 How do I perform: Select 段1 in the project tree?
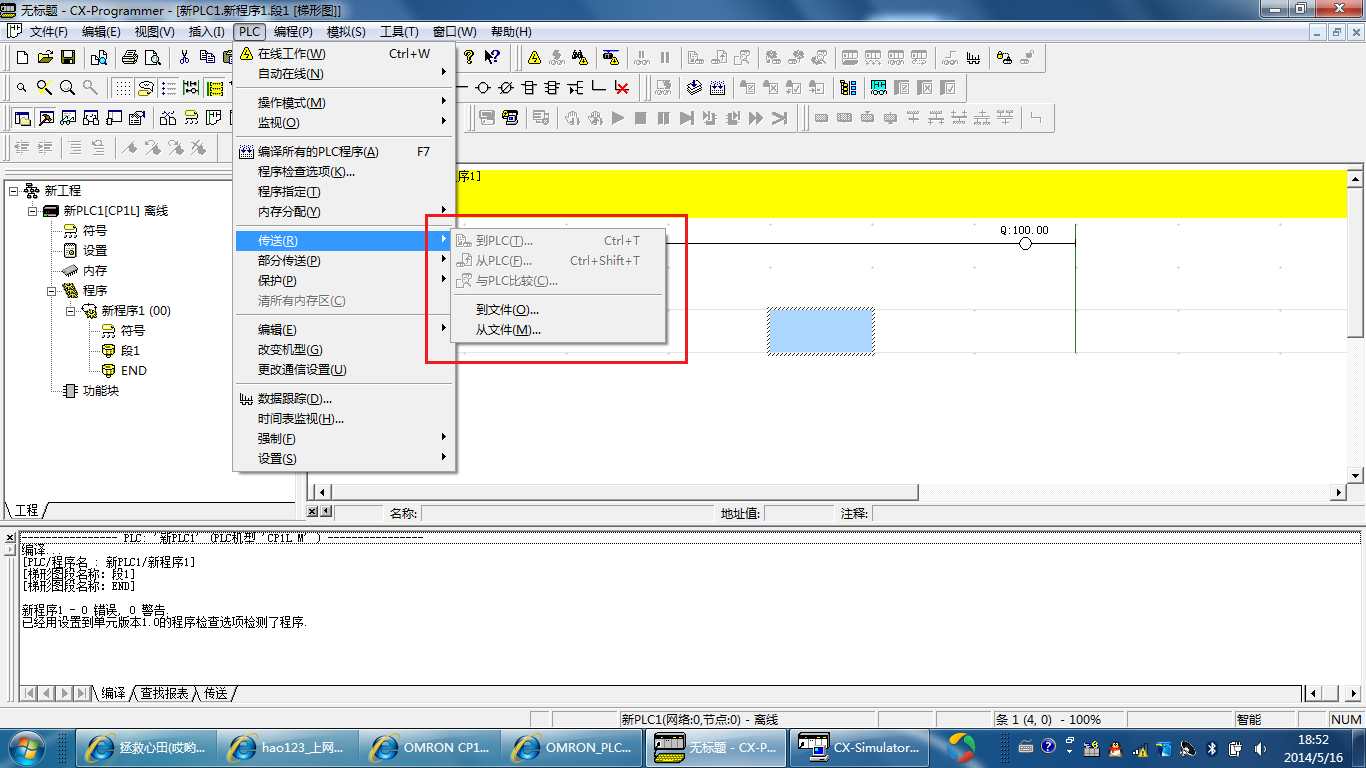(x=130, y=351)
